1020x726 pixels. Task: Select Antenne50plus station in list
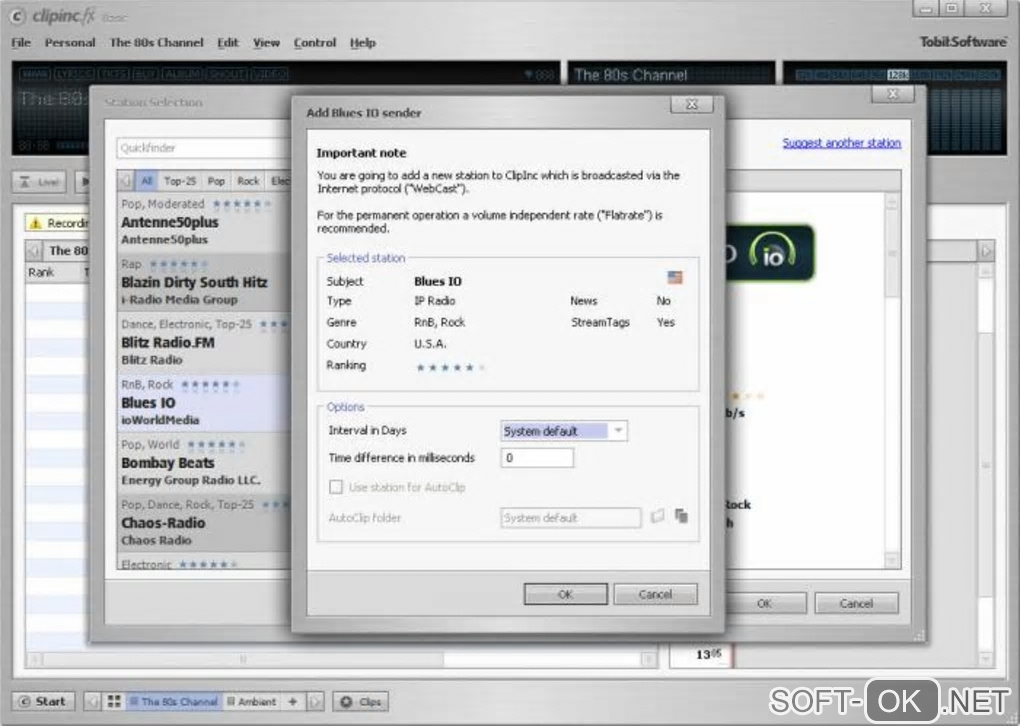coord(204,222)
